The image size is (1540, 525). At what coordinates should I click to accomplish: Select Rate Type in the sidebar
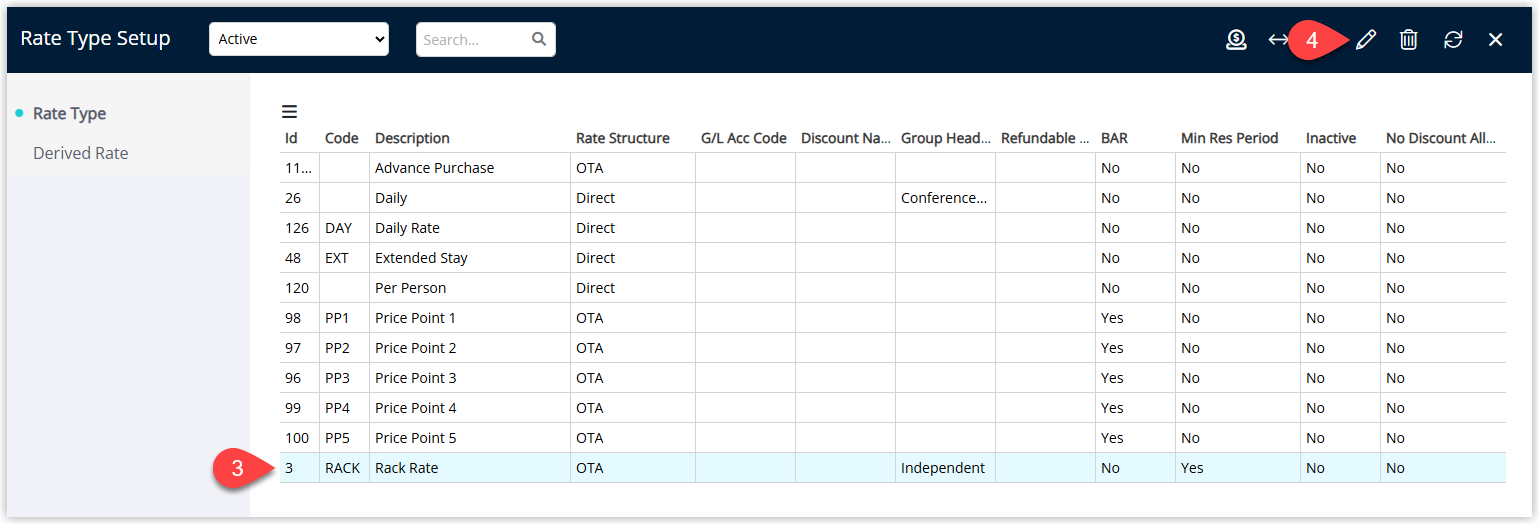(x=69, y=113)
